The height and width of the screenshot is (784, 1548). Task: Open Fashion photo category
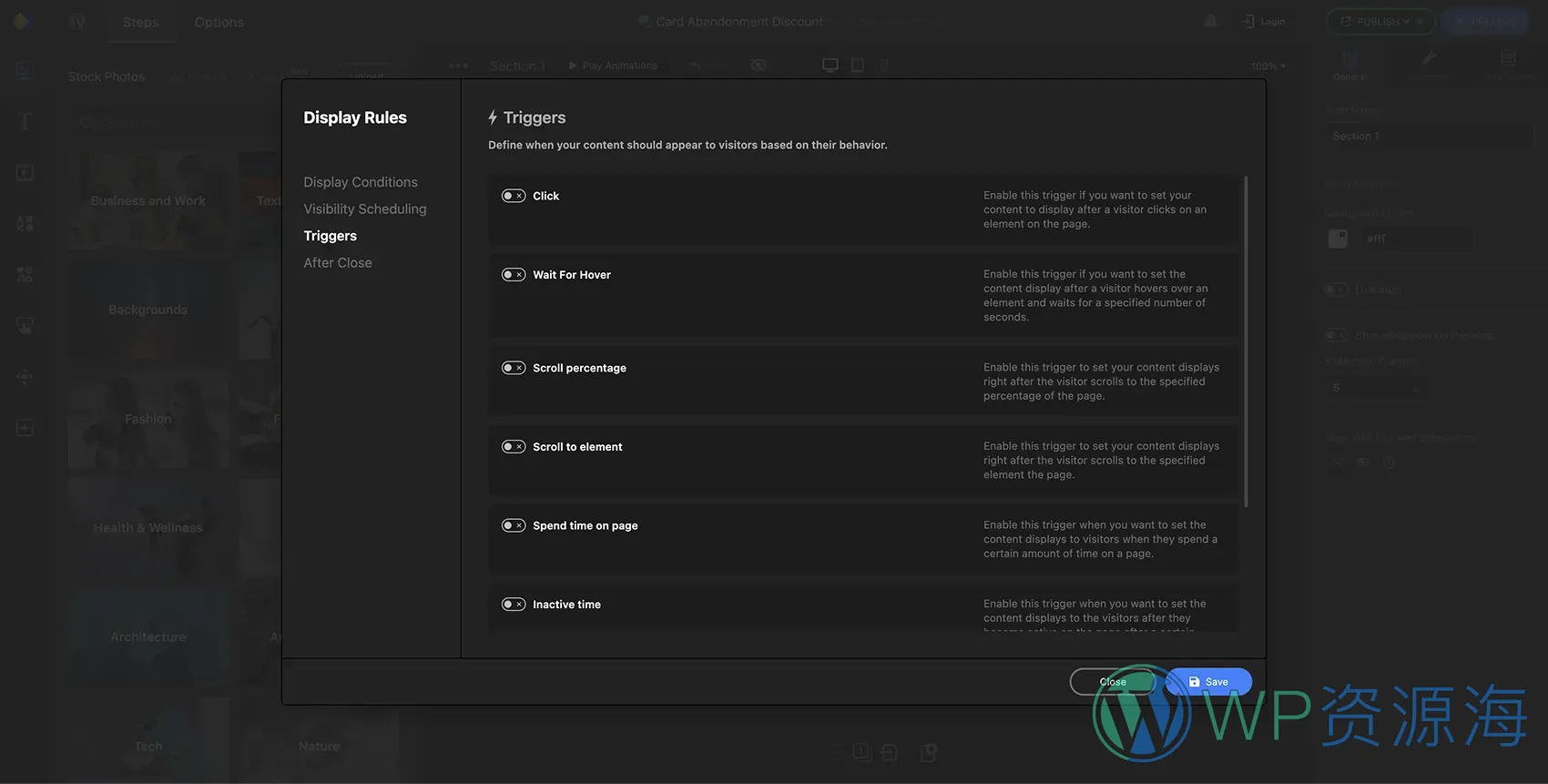pos(148,419)
